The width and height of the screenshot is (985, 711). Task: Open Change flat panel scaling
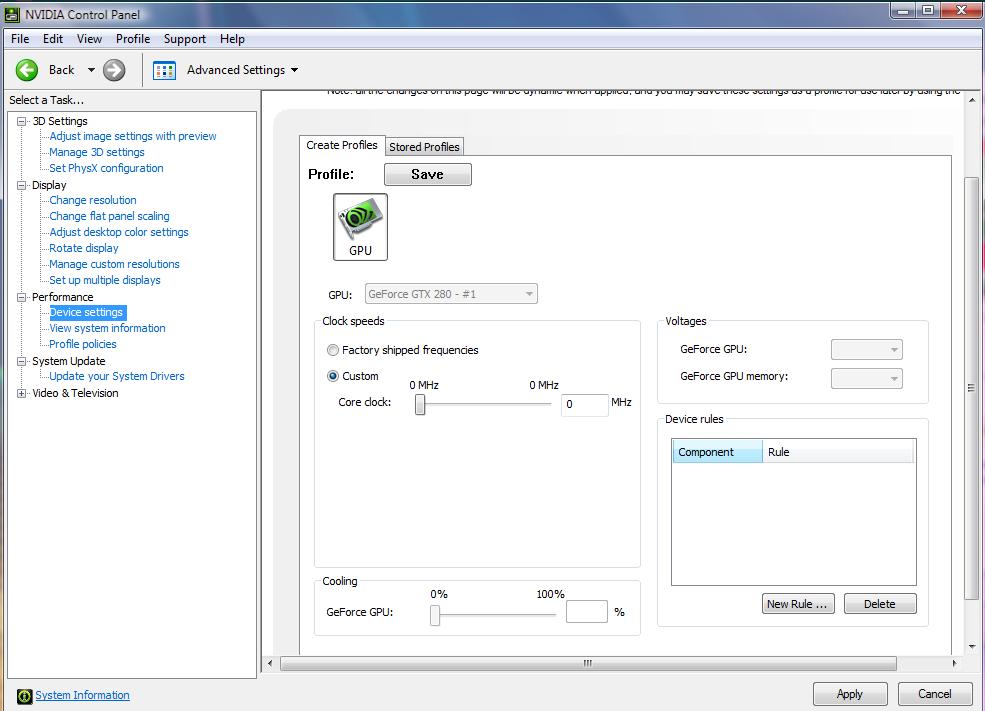pos(109,216)
